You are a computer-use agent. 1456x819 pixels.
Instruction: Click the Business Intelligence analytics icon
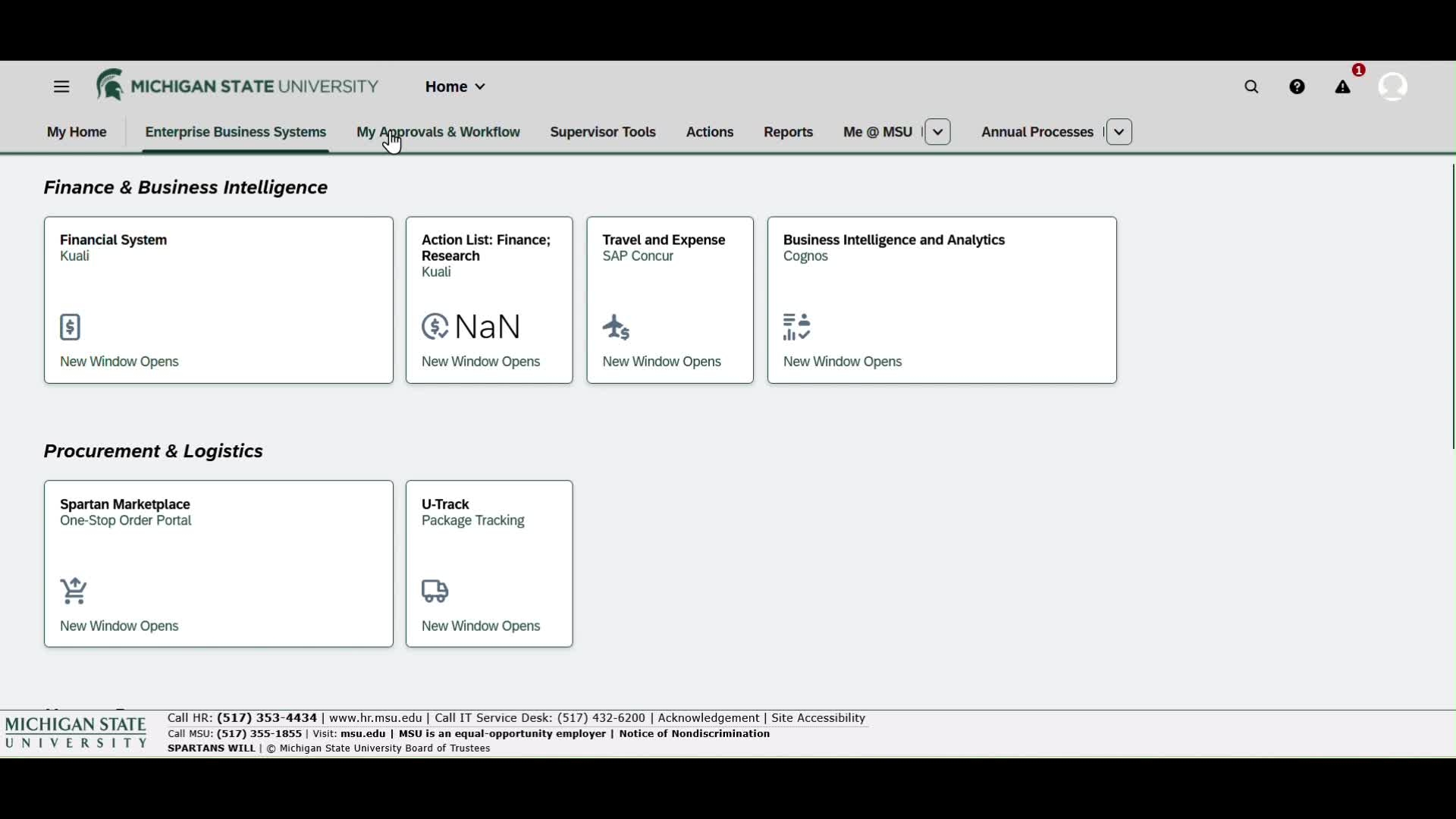[797, 328]
